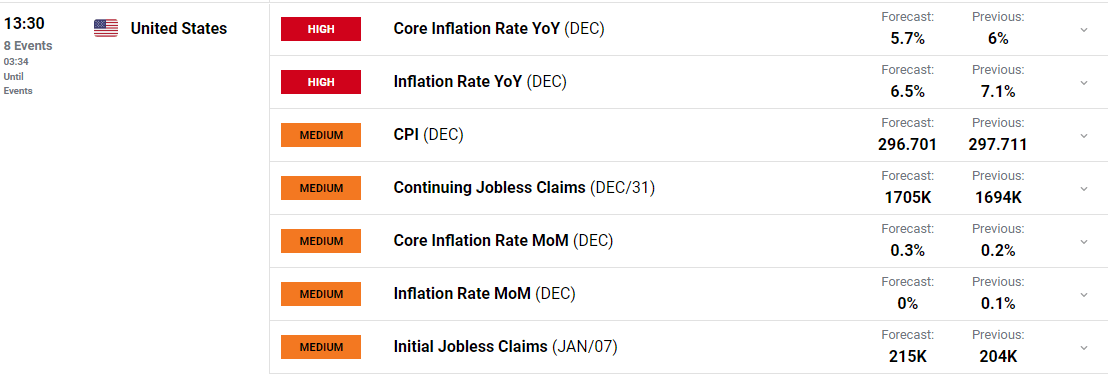This screenshot has width=1109, height=374.
Task: Click HIGH badge beside Inflation Rate YoY
Action: [x=321, y=82]
